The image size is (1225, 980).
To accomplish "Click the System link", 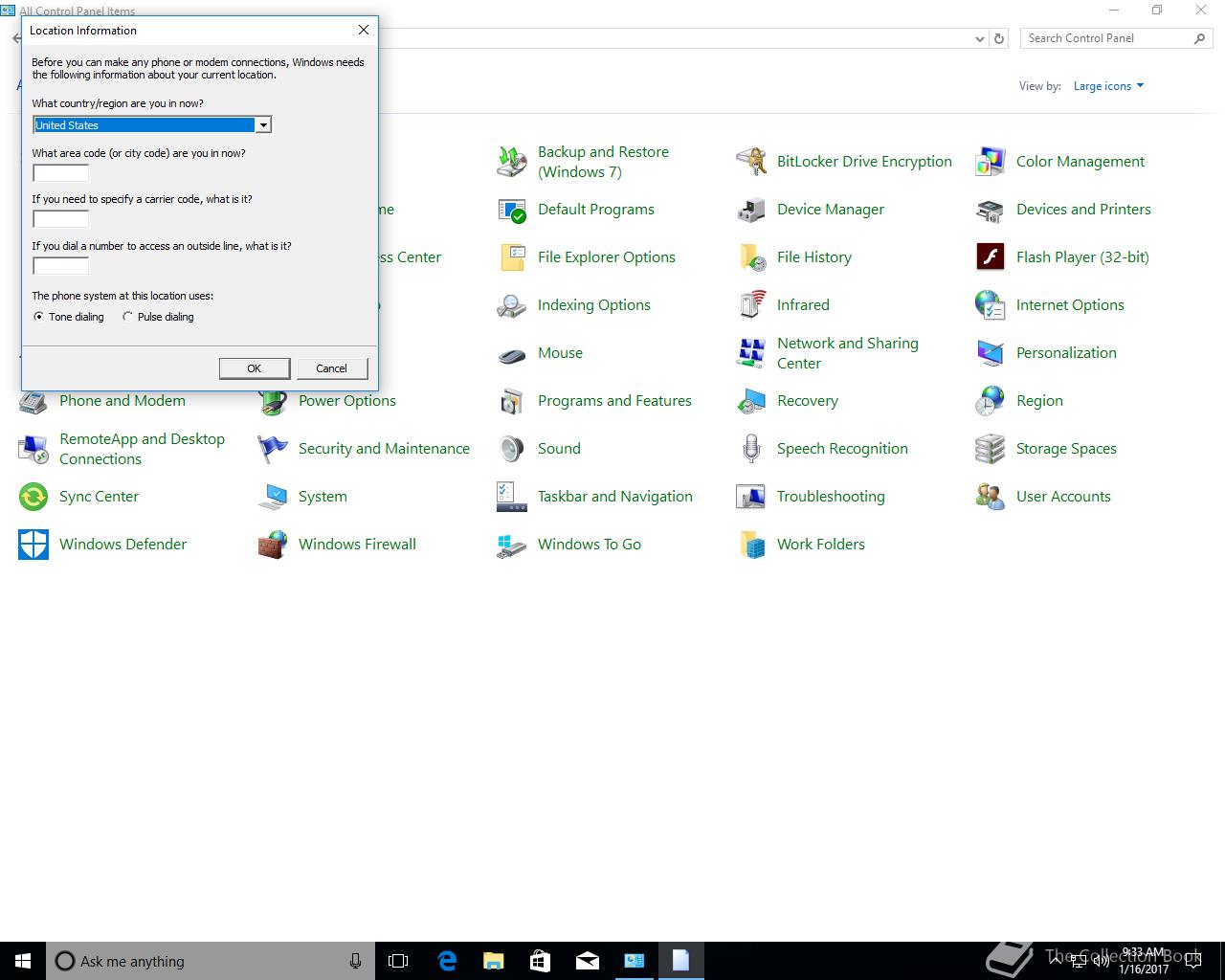I will pyautogui.click(x=323, y=497).
